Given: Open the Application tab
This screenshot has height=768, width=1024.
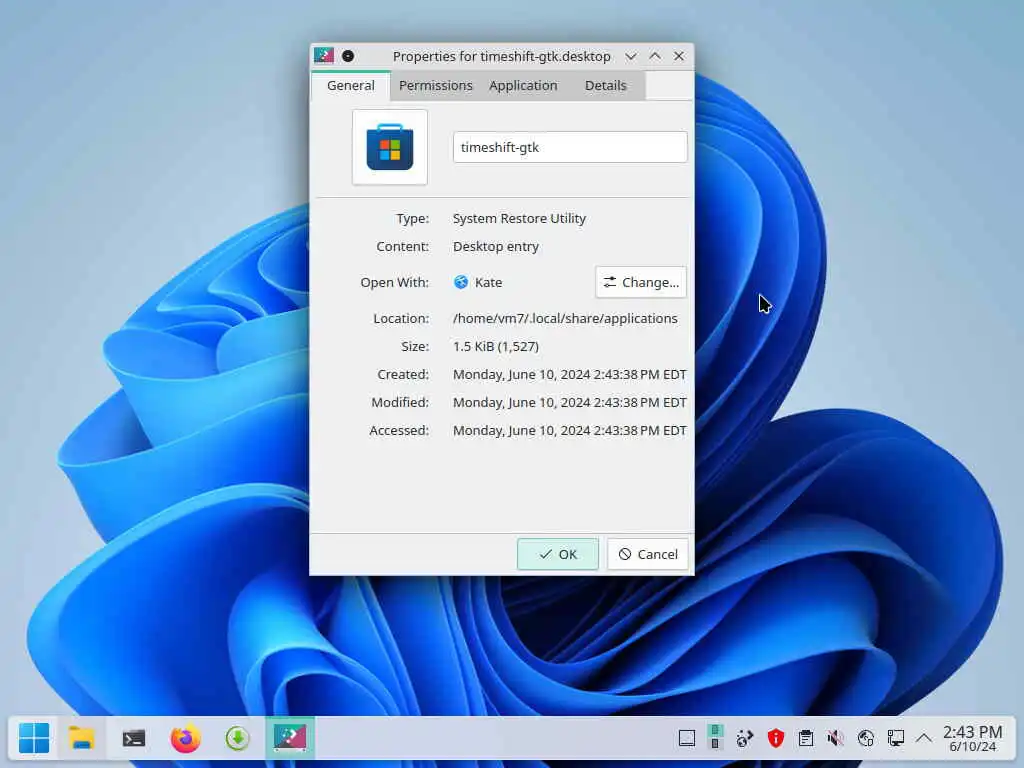Looking at the screenshot, I should (523, 86).
